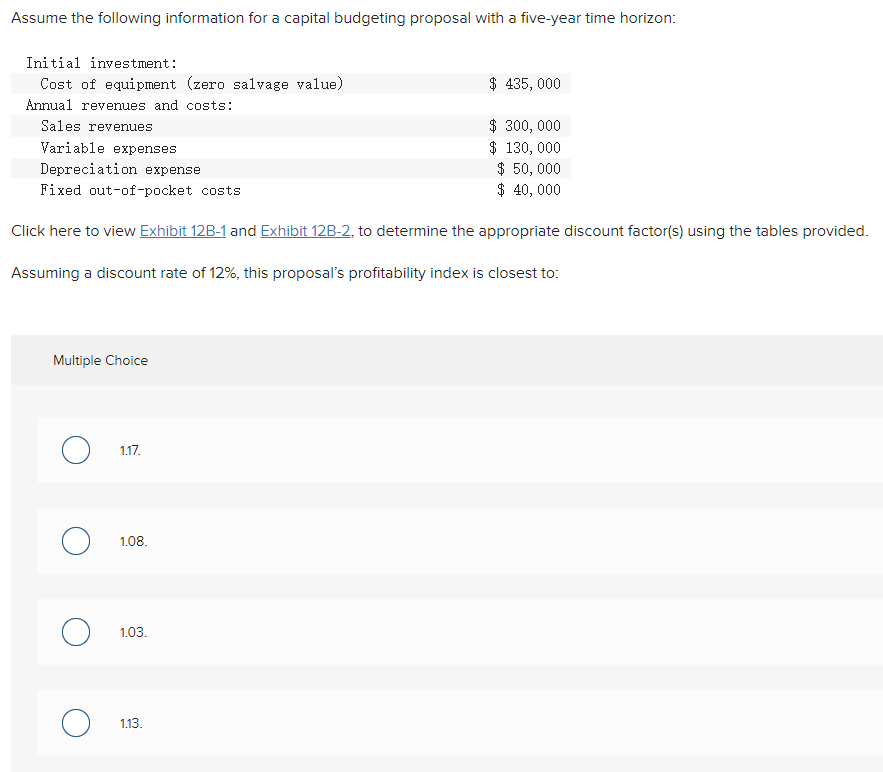883x772 pixels.
Task: Mark the 1.03 answer radio circle
Action: (x=76, y=632)
